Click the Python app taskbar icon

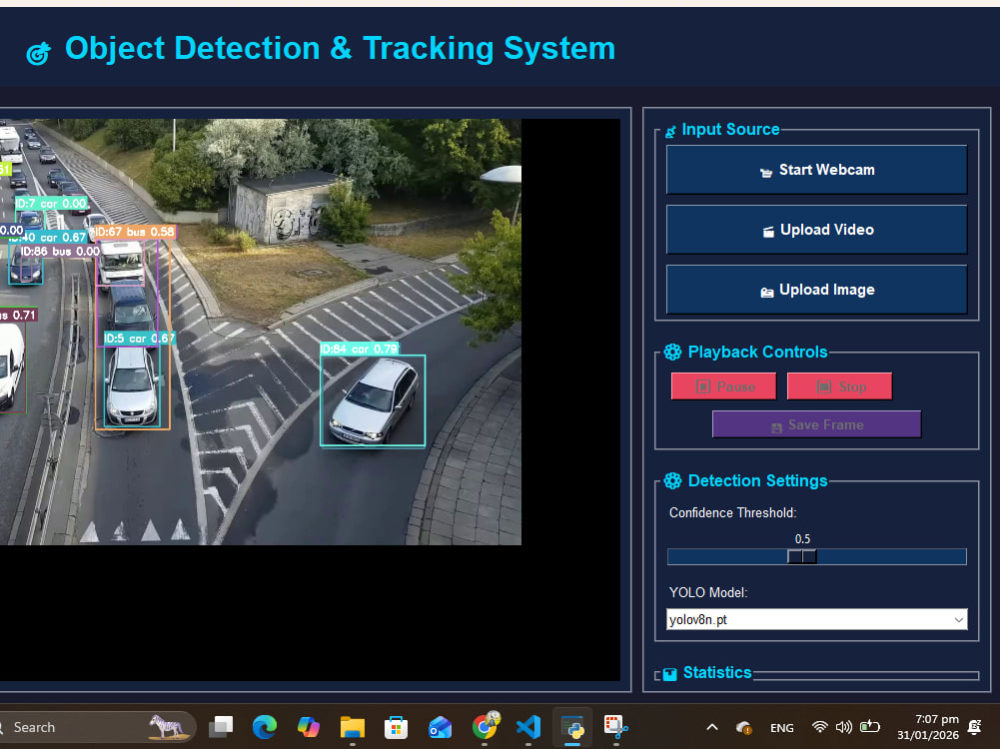click(572, 727)
